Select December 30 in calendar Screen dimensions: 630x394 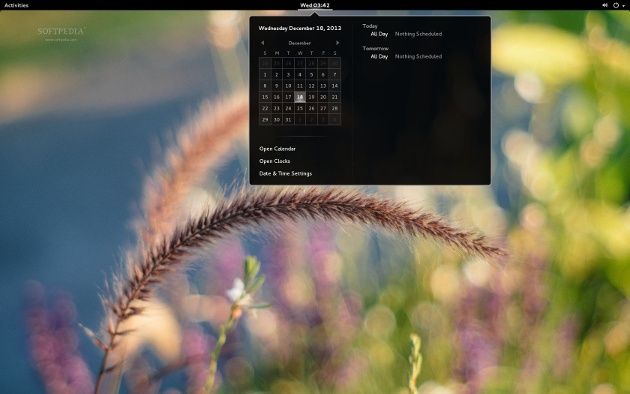click(276, 120)
